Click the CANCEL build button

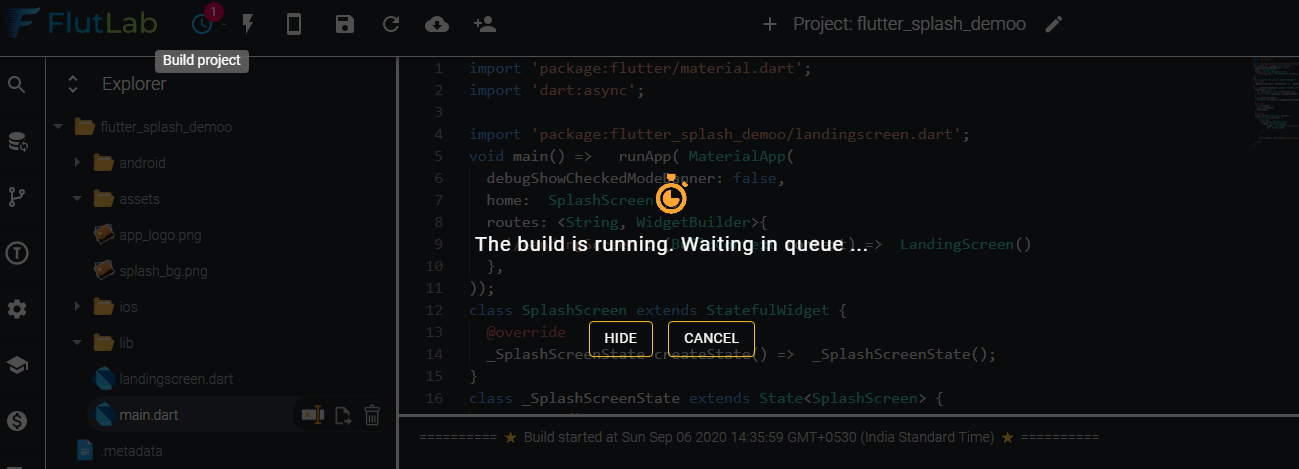(x=711, y=338)
